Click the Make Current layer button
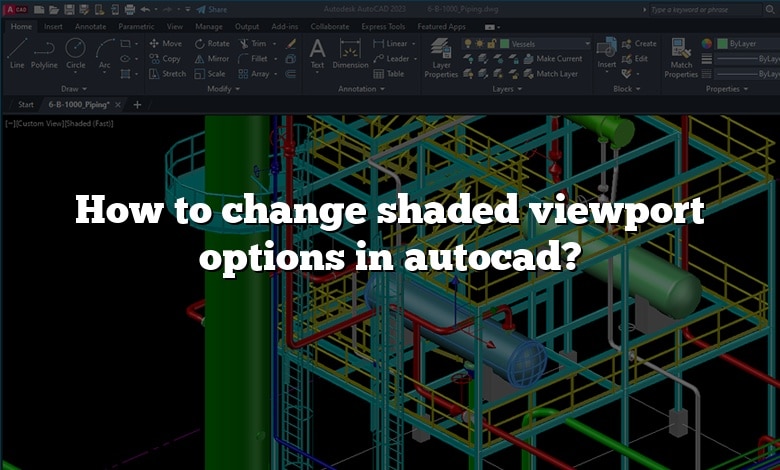The width and height of the screenshot is (780, 470). [x=553, y=59]
